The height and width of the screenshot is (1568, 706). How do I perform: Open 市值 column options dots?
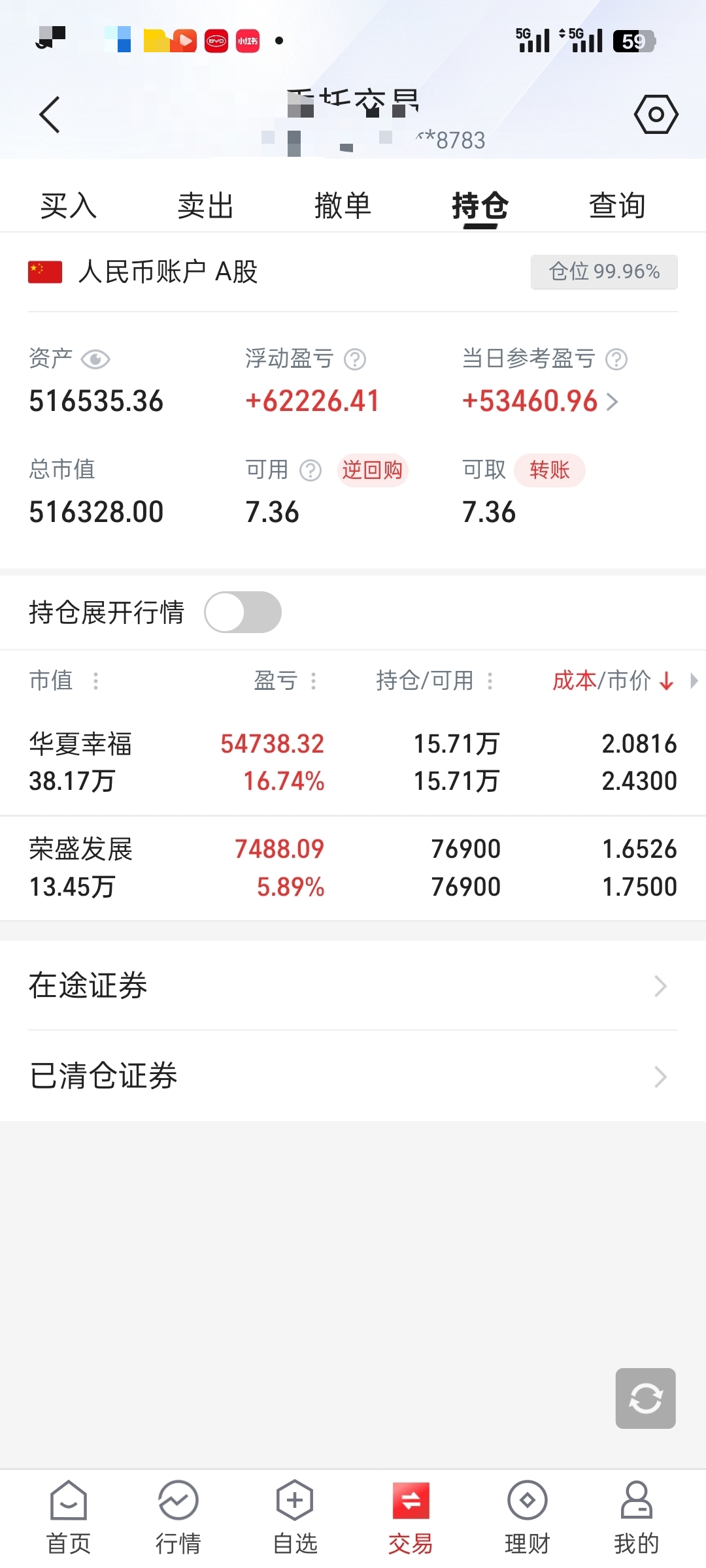[x=96, y=681]
